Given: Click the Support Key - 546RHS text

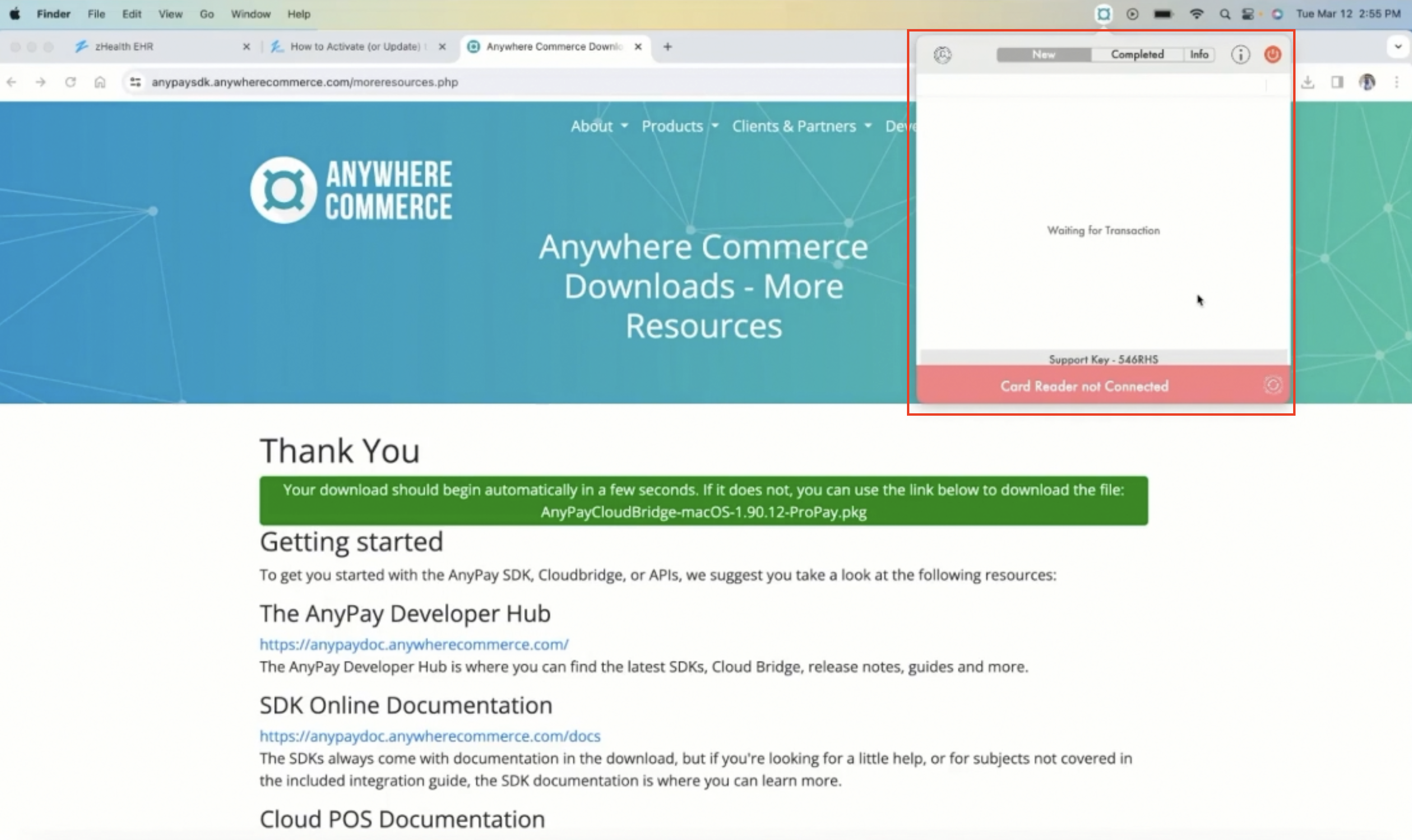Looking at the screenshot, I should coord(1104,359).
